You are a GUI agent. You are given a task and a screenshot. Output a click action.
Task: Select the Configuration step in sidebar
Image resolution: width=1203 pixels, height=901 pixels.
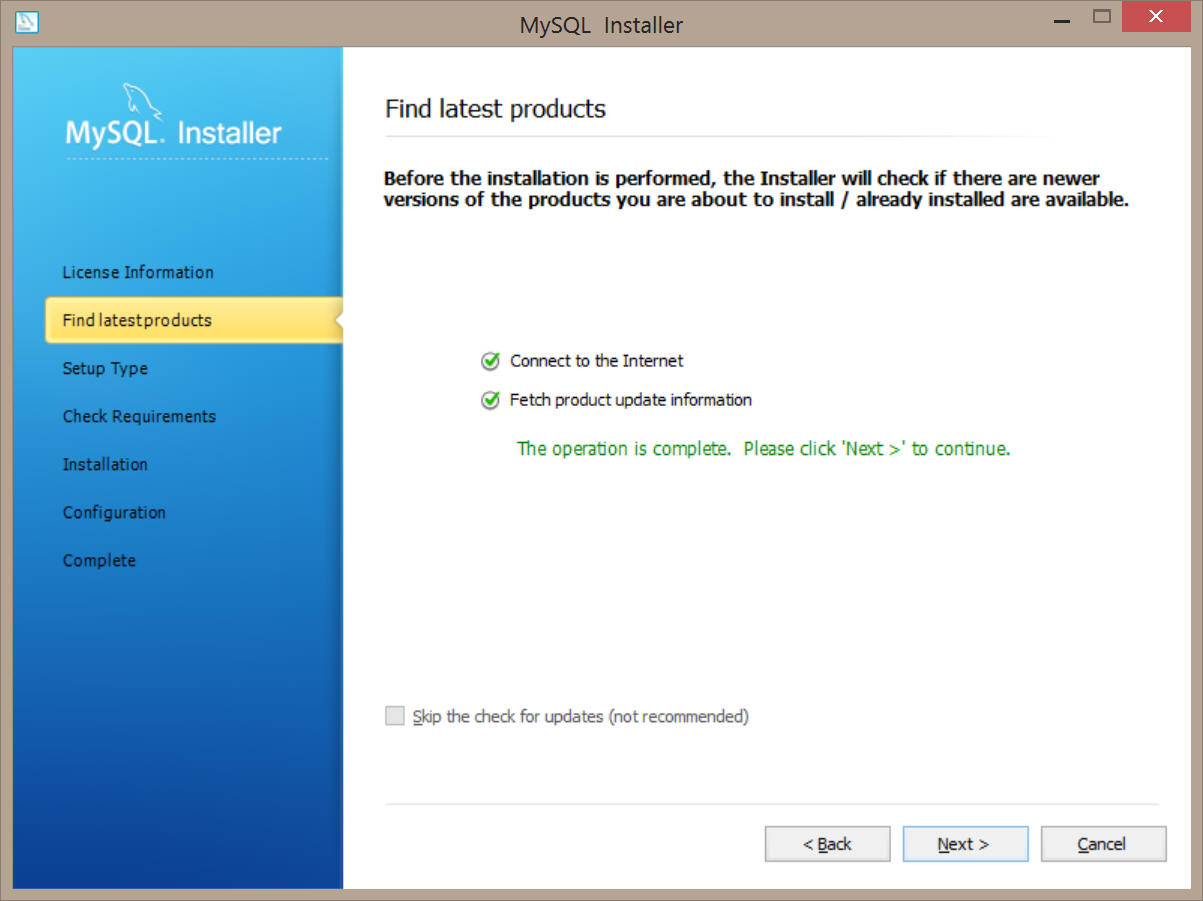(114, 512)
